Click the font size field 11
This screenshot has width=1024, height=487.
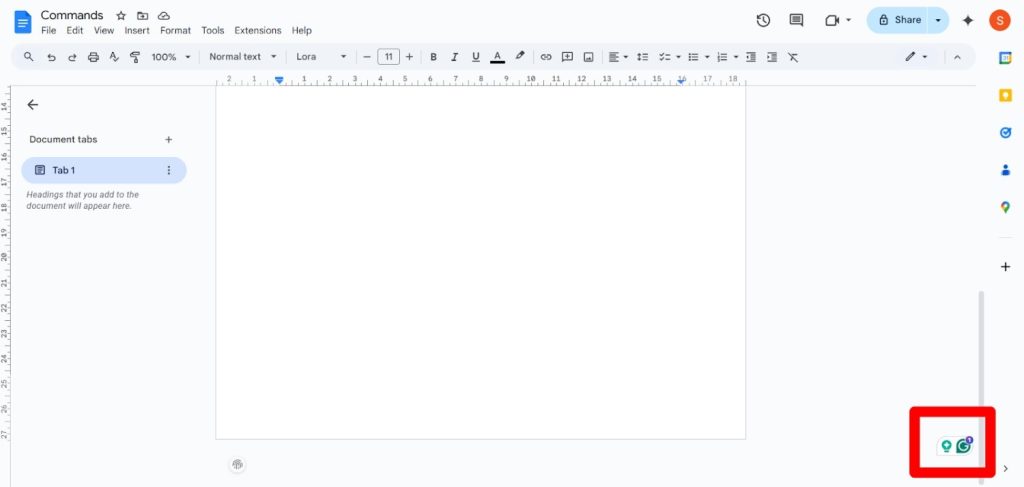[389, 57]
